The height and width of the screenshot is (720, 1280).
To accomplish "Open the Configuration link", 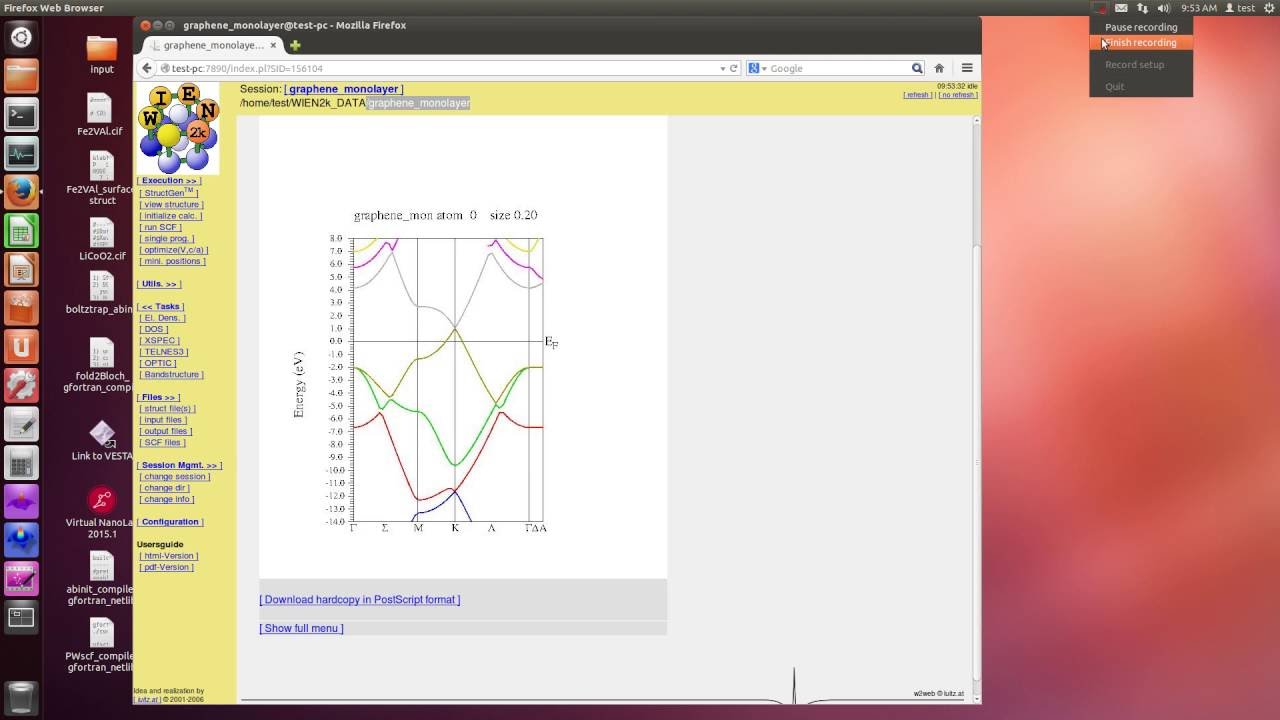I will pos(170,522).
